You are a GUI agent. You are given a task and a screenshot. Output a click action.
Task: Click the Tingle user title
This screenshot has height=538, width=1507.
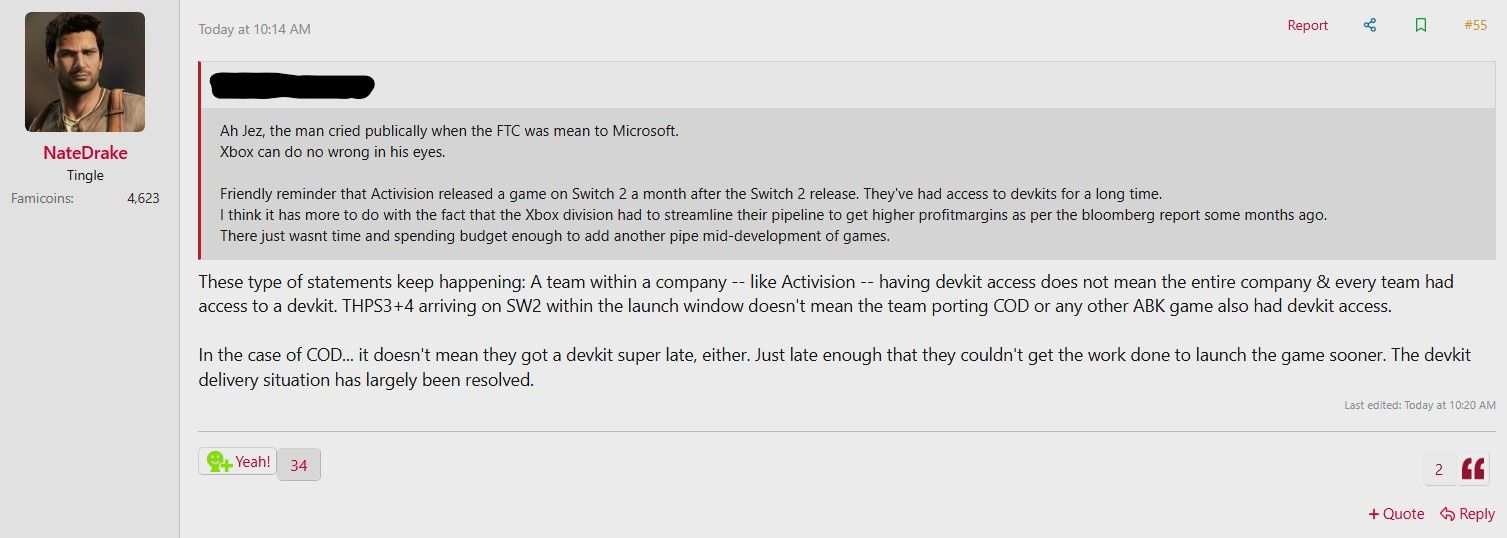[x=85, y=176]
